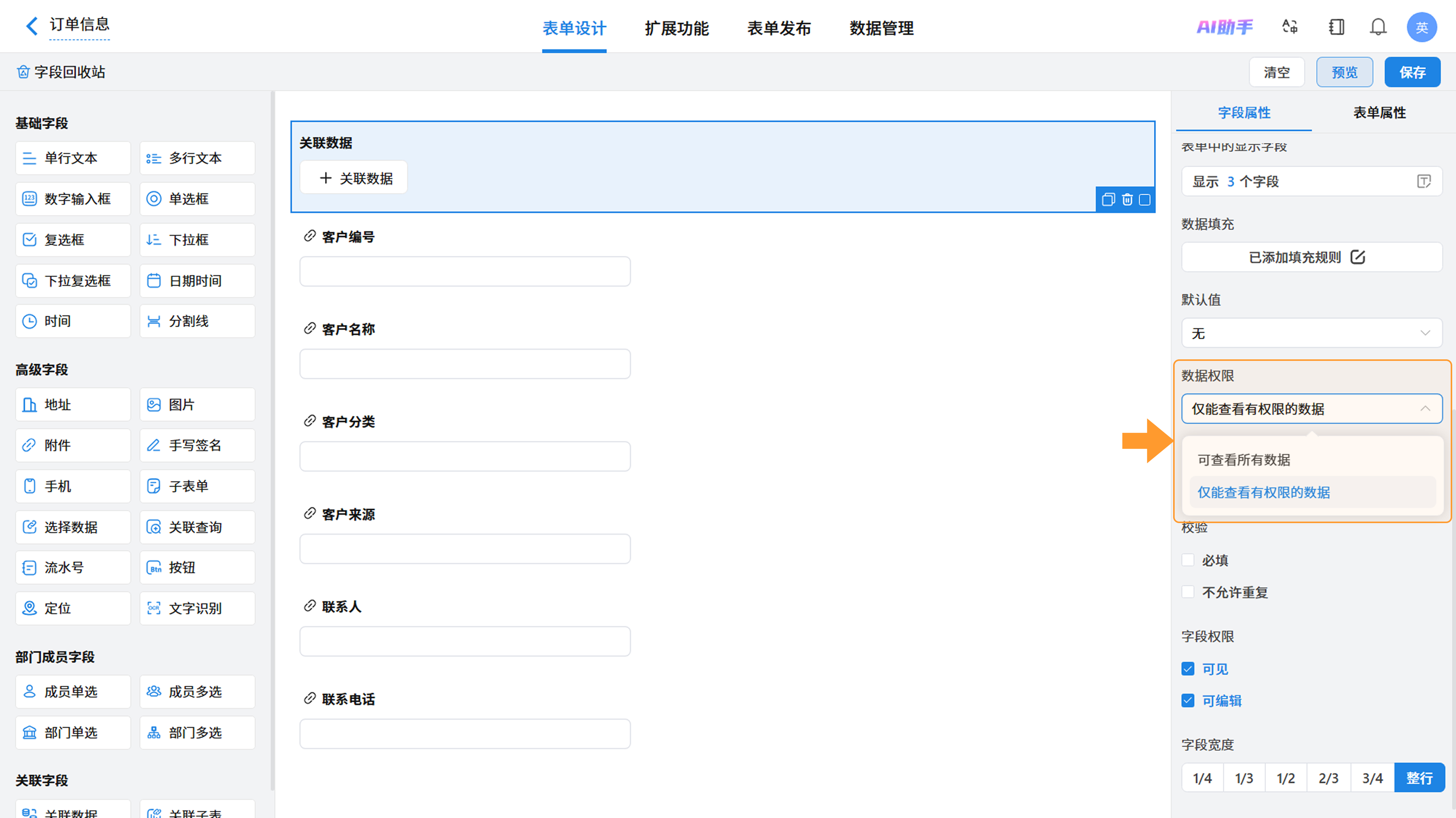Screen dimensions: 1456x818
Task: Switch to the 表单属性 tab
Action: pos(1379,113)
